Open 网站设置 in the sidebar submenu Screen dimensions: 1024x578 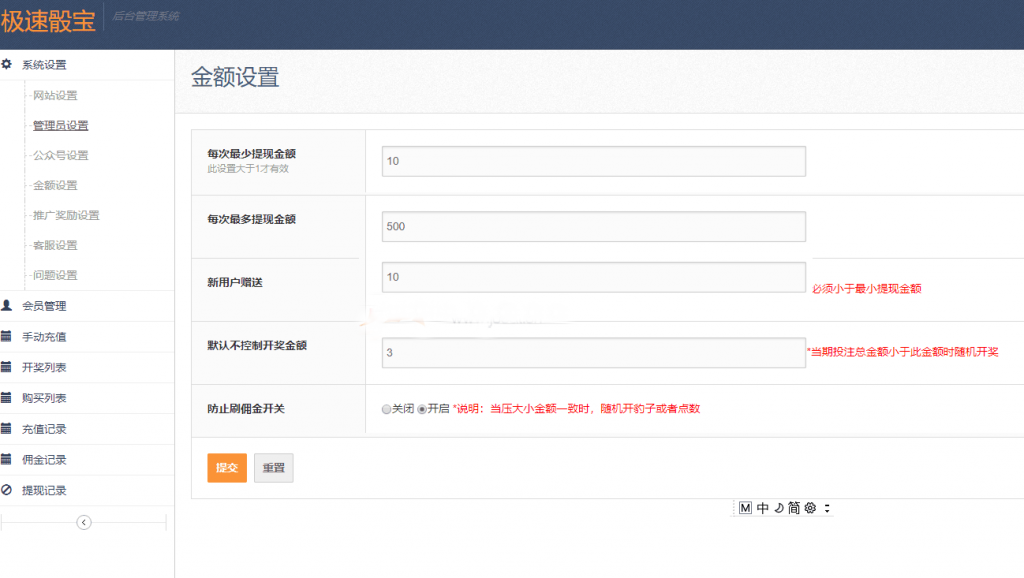tap(55, 96)
